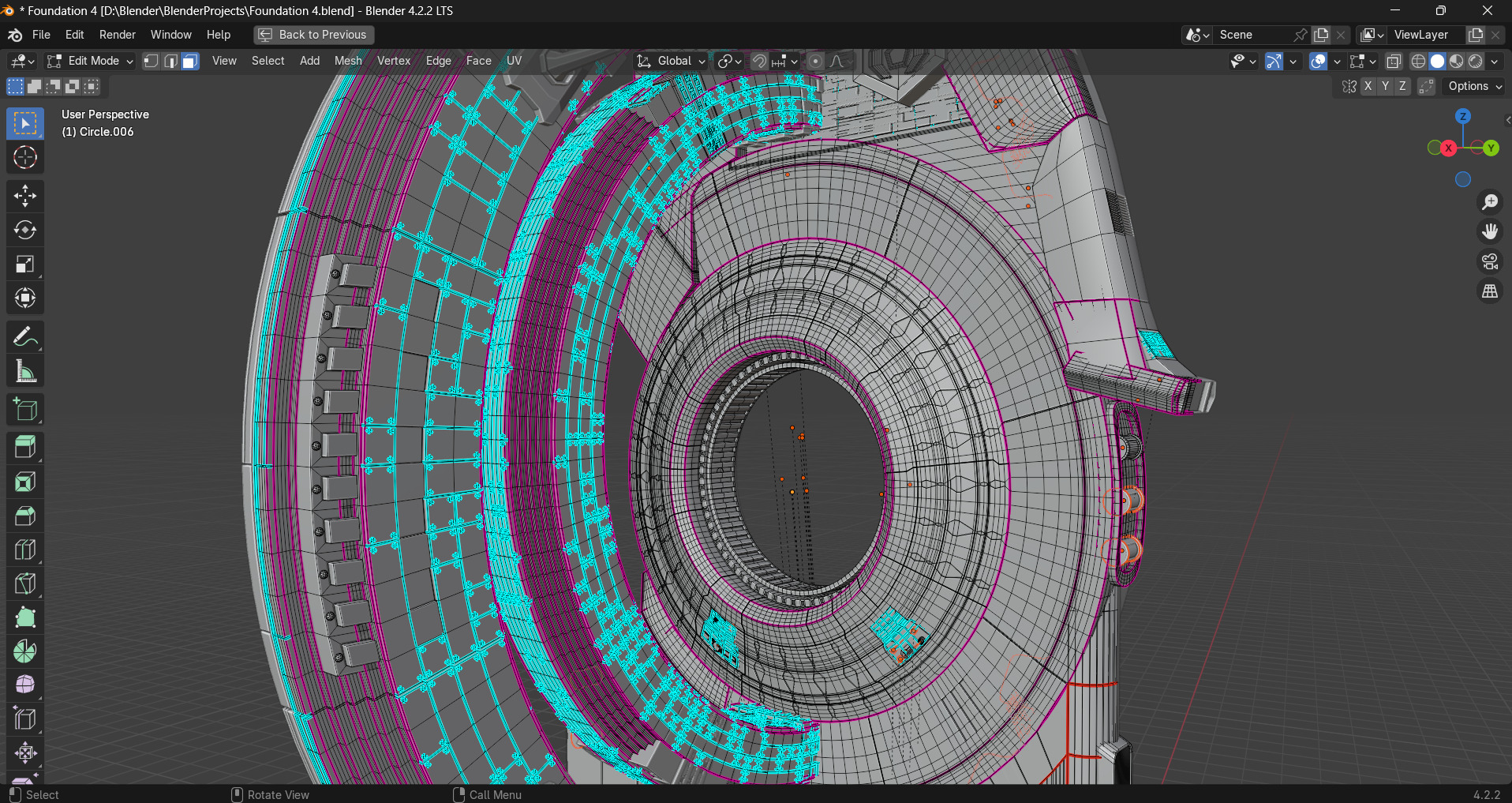Screen dimensions: 1512x803
Task: Select the Smooth tool
Action: click(x=25, y=685)
